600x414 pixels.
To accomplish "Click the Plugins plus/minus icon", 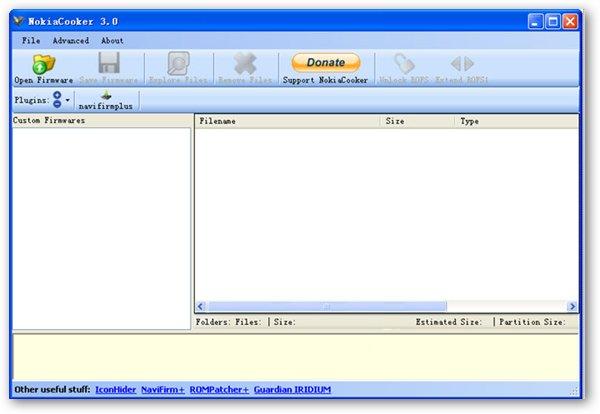I will click(x=57, y=99).
